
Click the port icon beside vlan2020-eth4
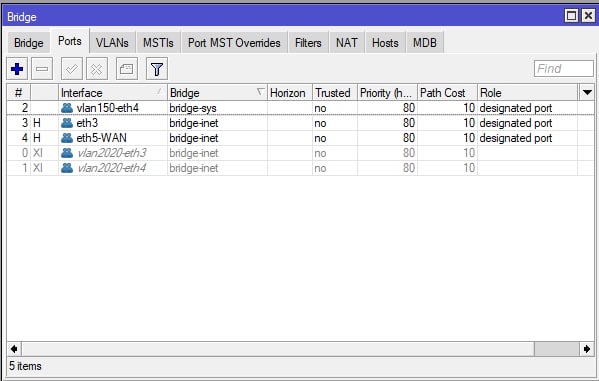[x=67, y=168]
